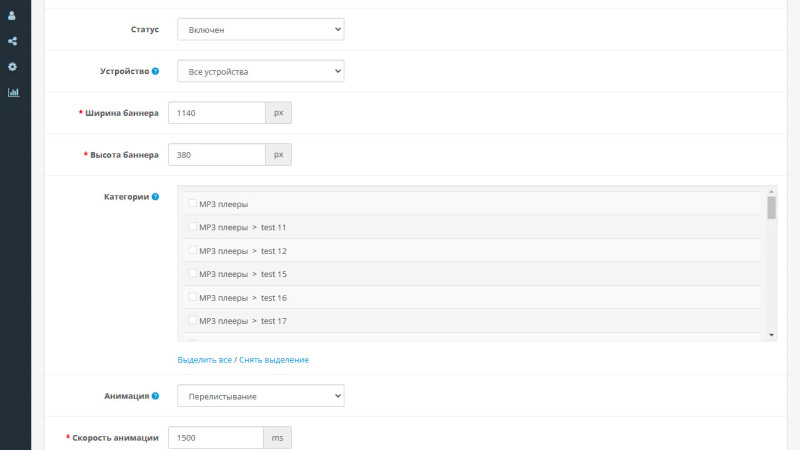Check the MP3 плееры > test 16 checkbox

[x=192, y=297]
